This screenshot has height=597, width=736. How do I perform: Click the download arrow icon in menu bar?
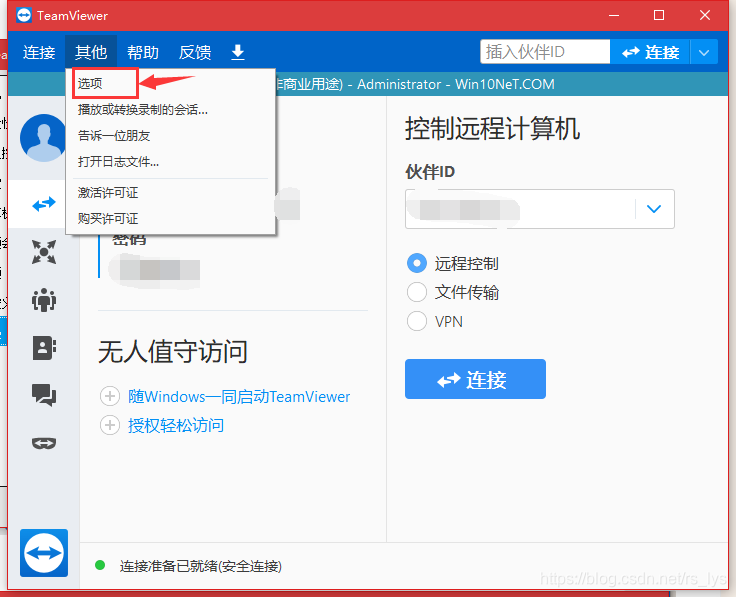pyautogui.click(x=238, y=52)
